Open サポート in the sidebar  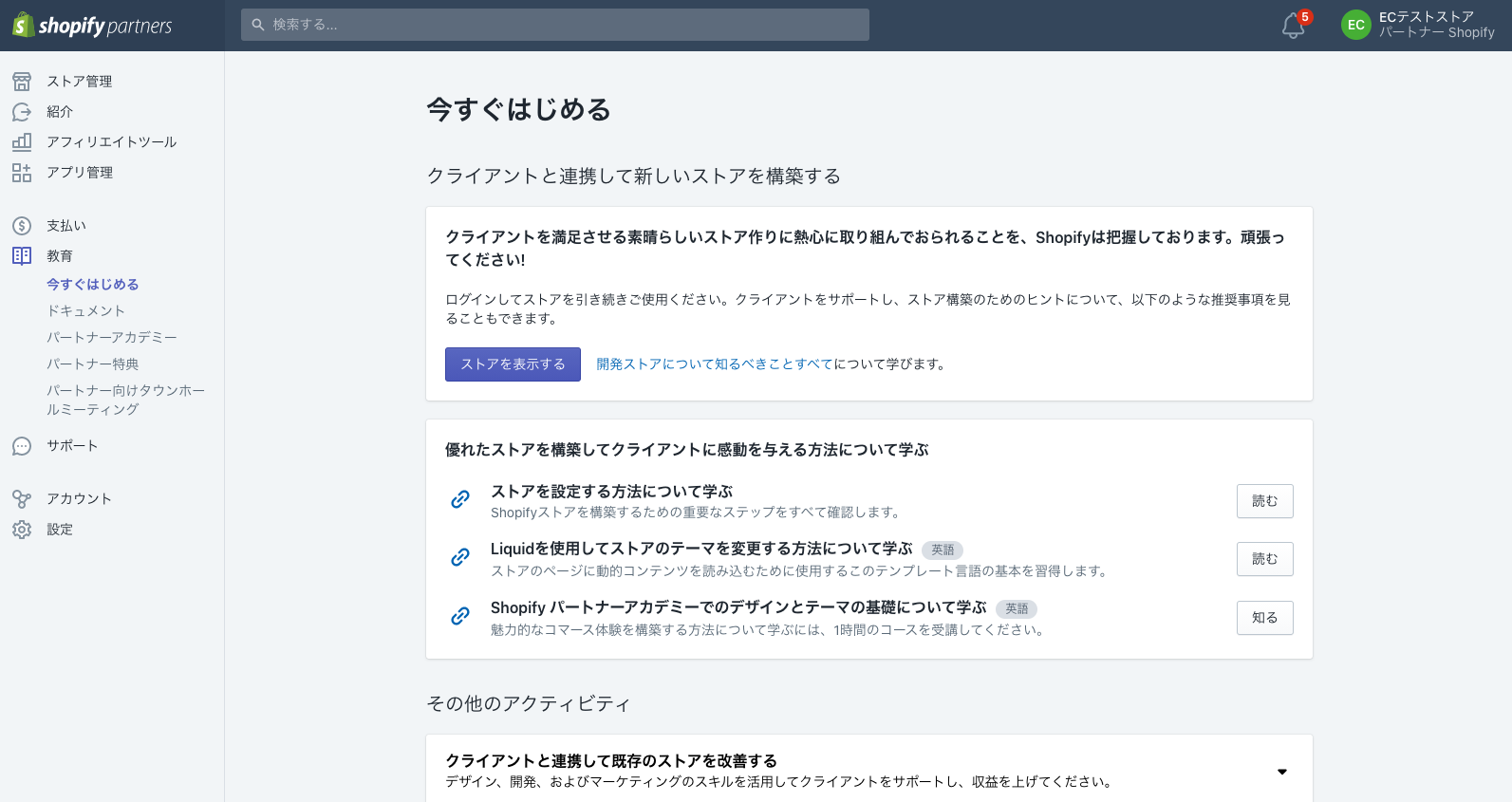(73, 446)
